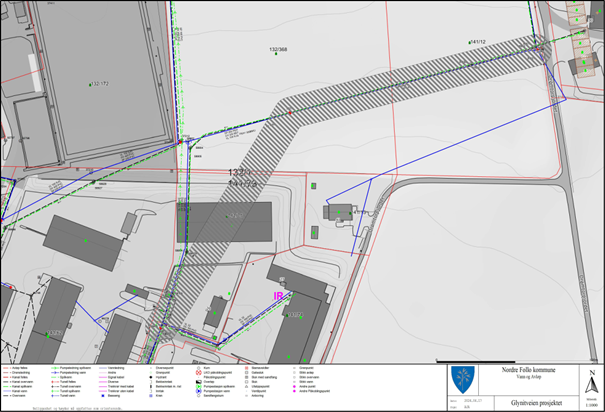Click the red pipe junction node left of center

(181, 141)
